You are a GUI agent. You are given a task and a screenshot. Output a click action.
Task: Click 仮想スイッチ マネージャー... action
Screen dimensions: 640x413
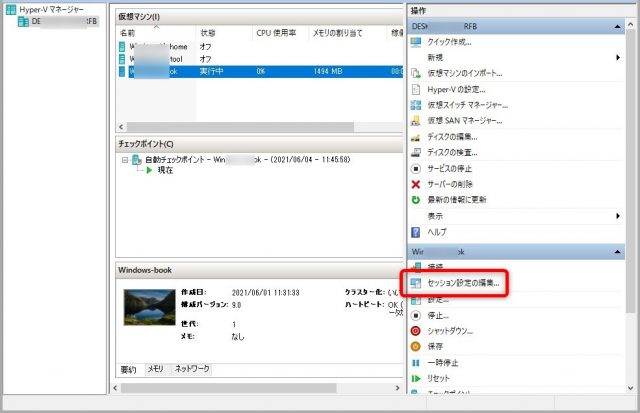[x=468, y=105]
